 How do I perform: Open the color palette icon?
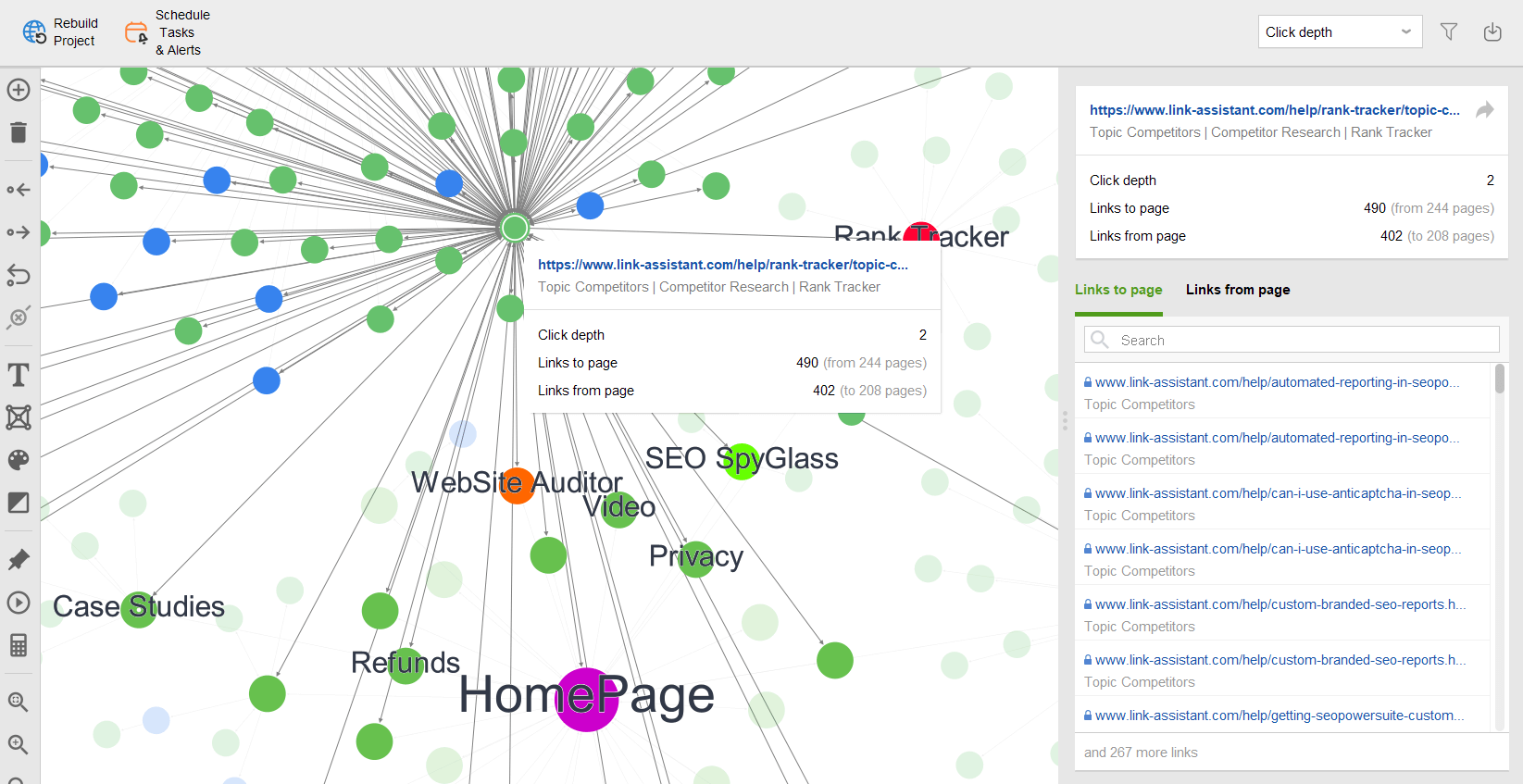pyautogui.click(x=19, y=460)
